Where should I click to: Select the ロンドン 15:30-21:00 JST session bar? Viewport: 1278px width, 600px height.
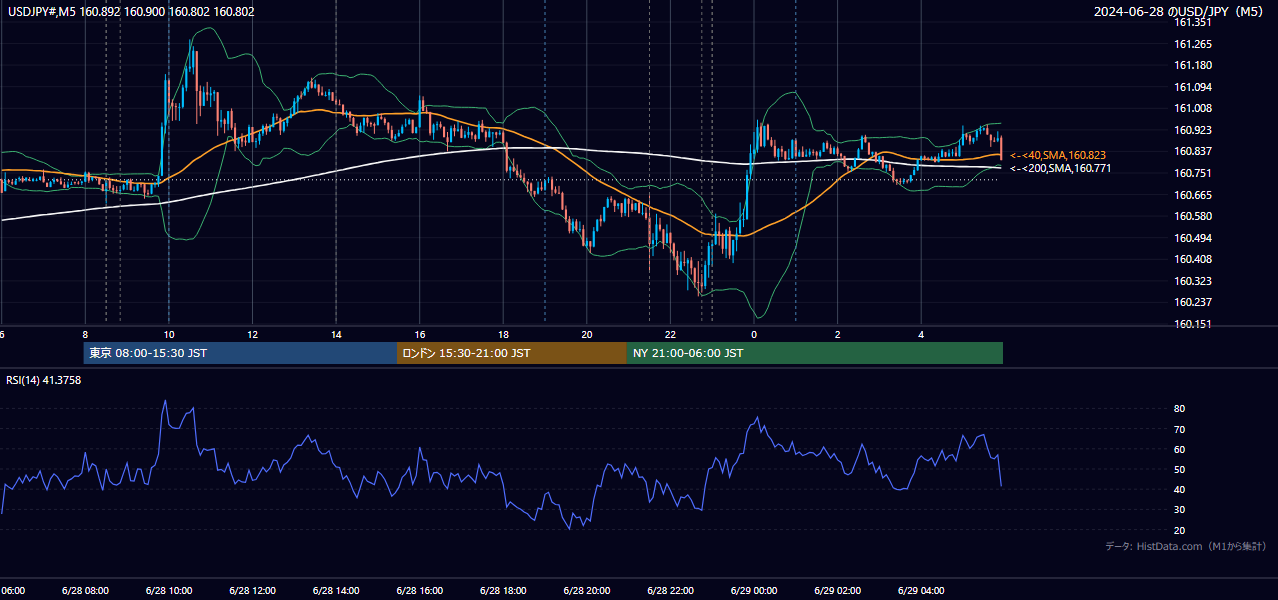click(512, 353)
